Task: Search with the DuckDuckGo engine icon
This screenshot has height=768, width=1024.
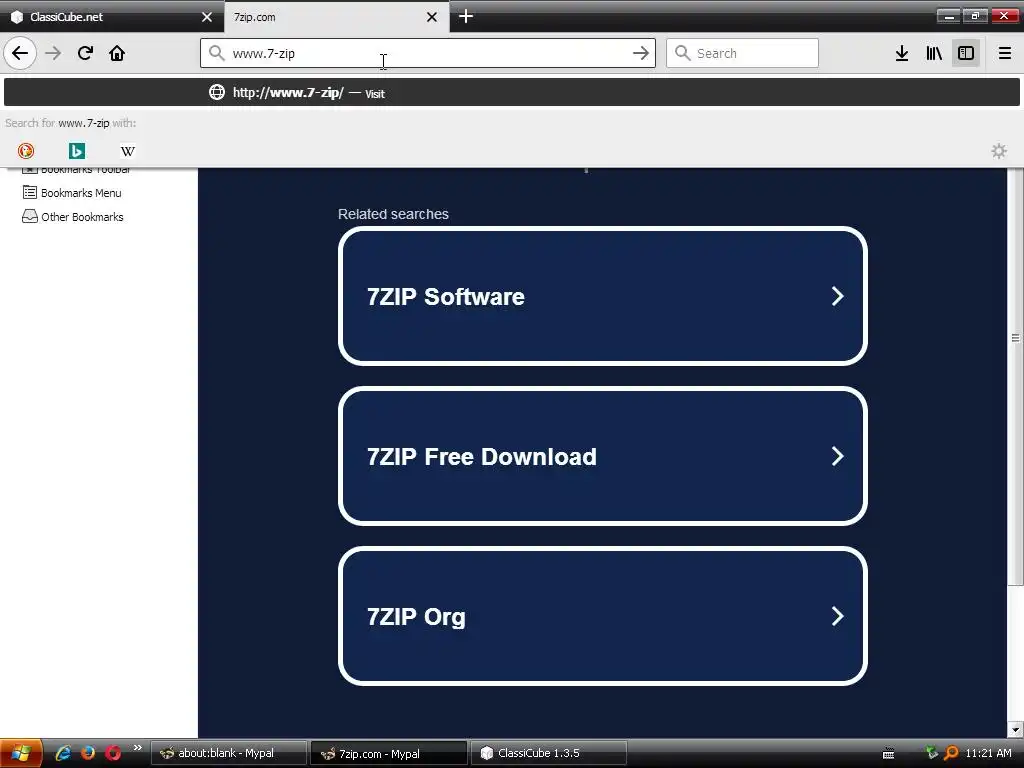Action: pos(25,151)
